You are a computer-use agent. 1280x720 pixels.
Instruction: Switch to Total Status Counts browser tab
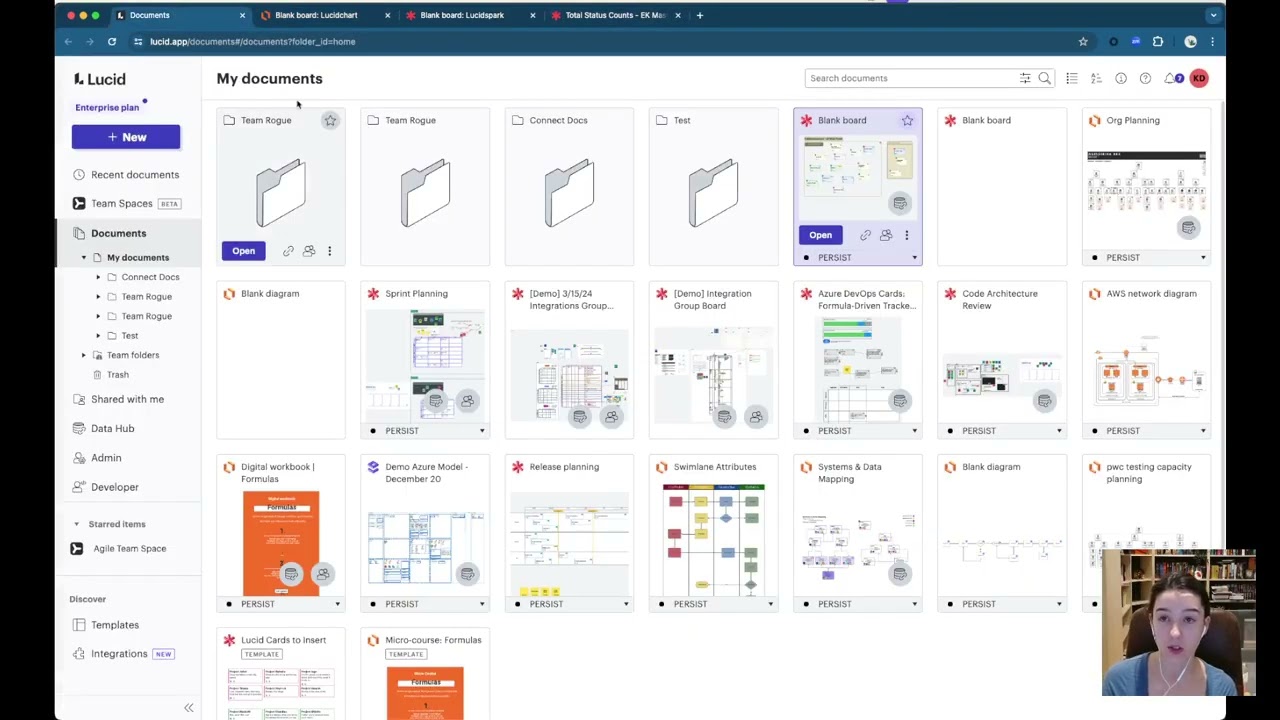(614, 15)
